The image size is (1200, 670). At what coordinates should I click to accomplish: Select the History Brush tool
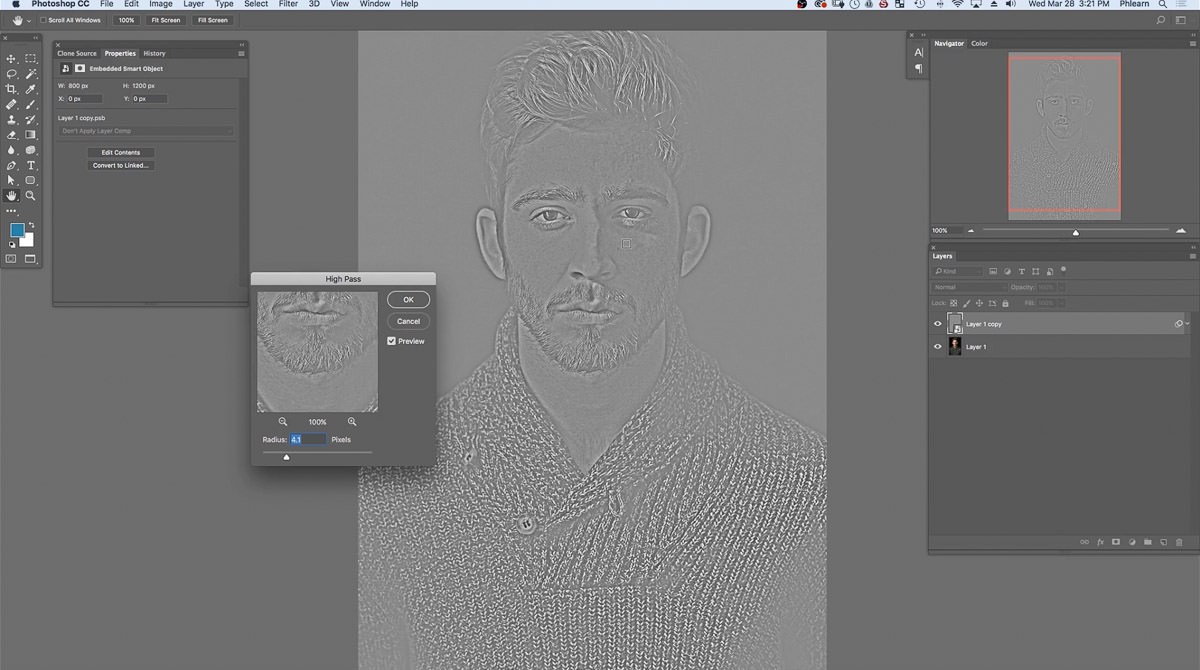31,119
